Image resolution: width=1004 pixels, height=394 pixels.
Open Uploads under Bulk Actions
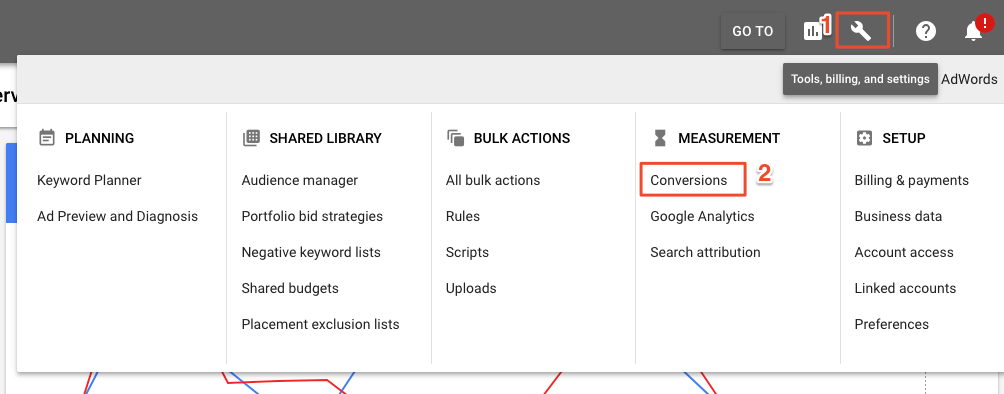(x=471, y=288)
